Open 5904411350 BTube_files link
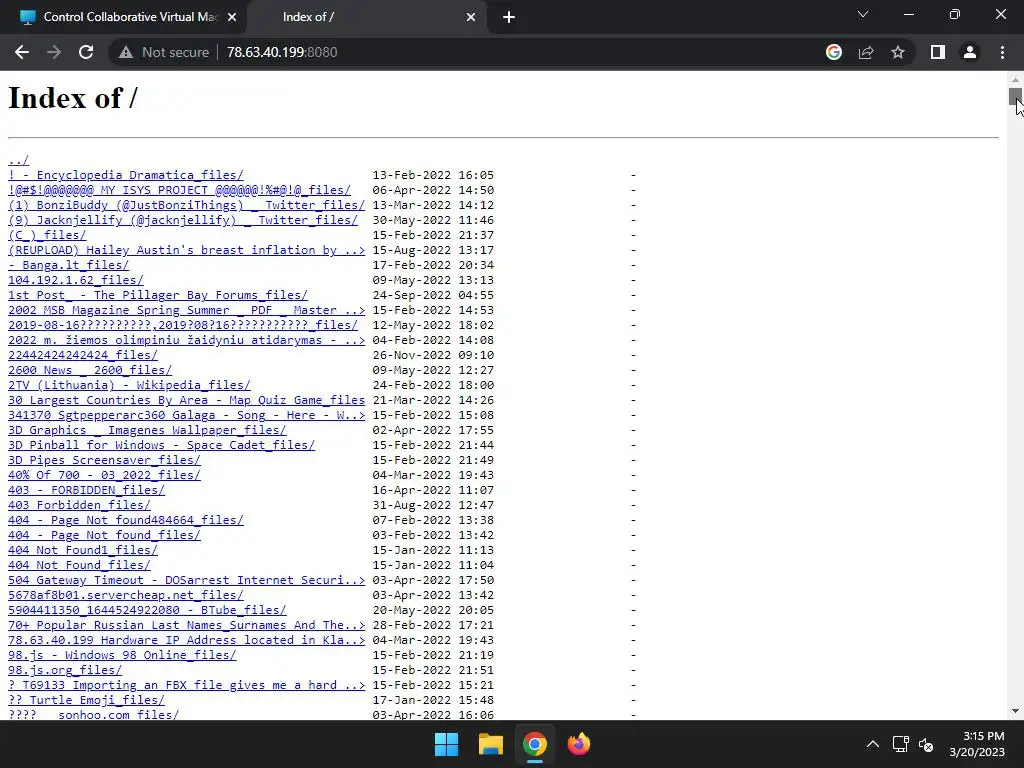 (147, 611)
